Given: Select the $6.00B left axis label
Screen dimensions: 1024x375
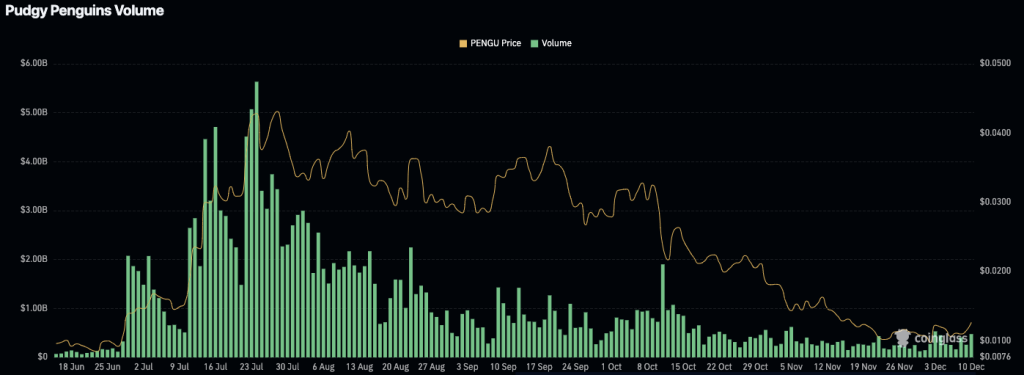Looking at the screenshot, I should [35, 63].
